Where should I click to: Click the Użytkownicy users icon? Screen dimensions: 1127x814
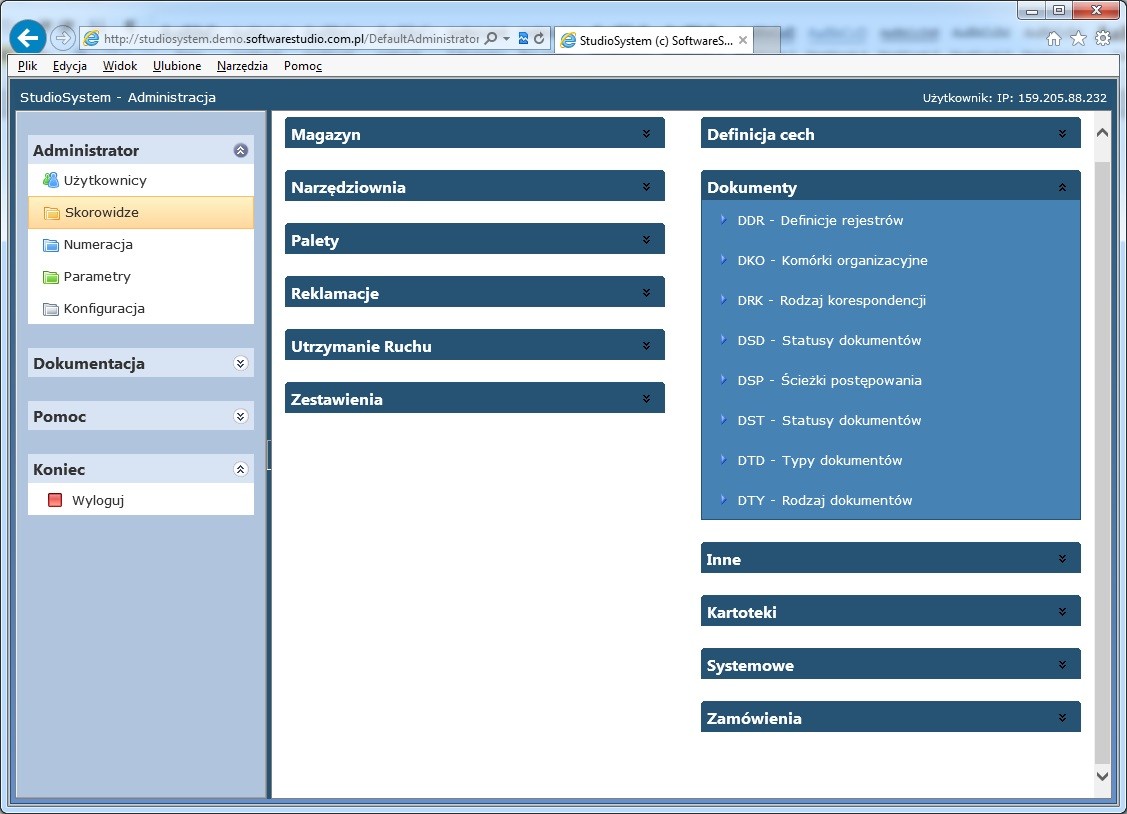(x=50, y=180)
